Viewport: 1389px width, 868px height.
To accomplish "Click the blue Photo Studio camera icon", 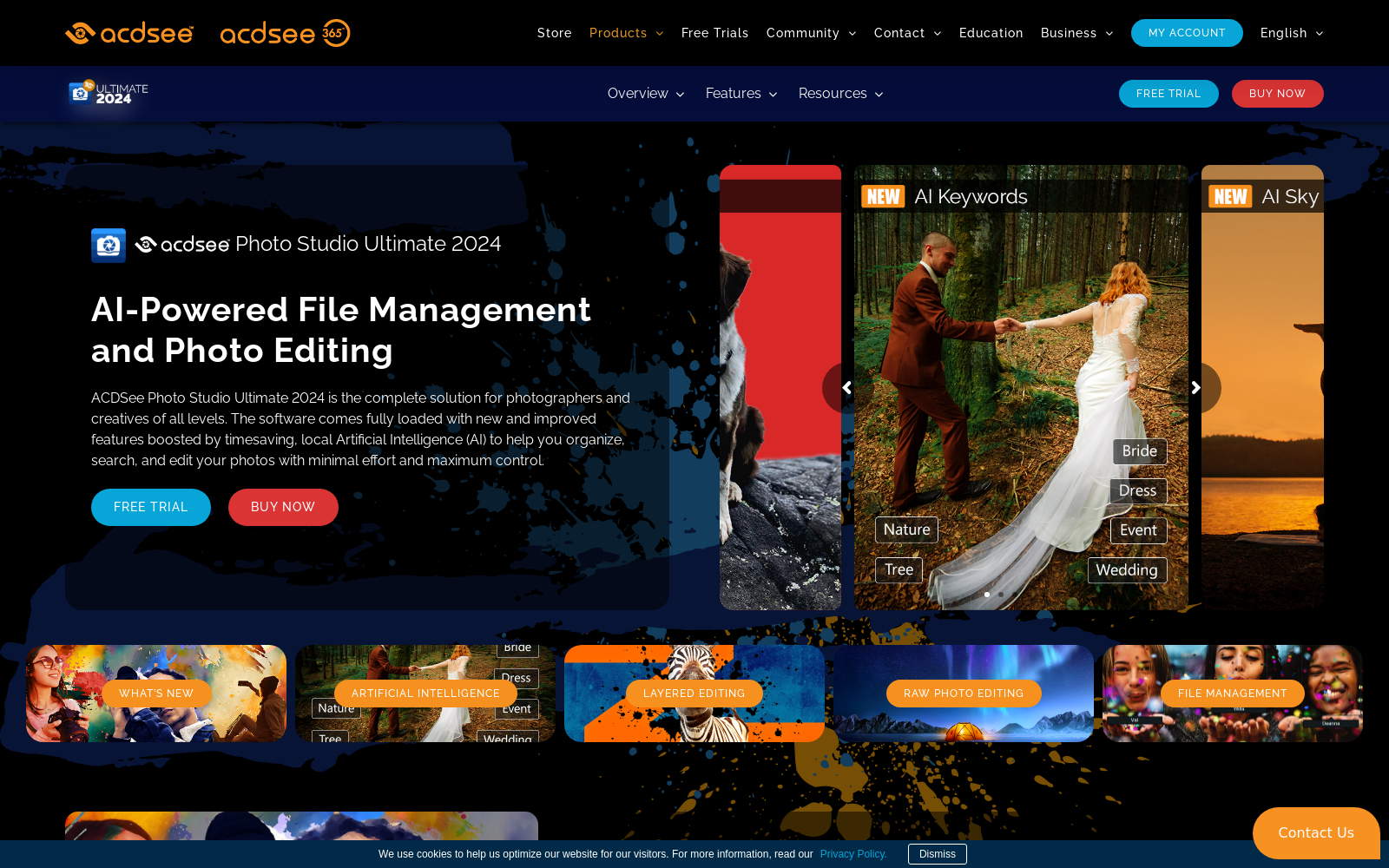I will pos(109,246).
